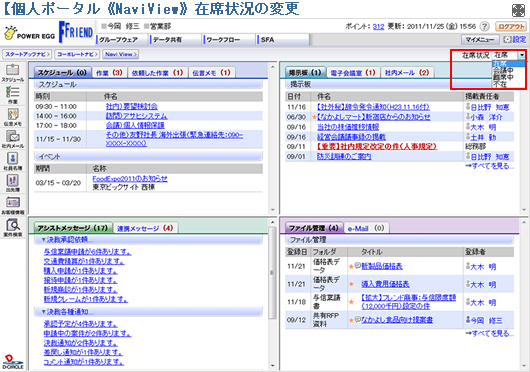Screen dimensions: 530x372
Task: Click the 設定 settings icon link
Action: (515, 40)
